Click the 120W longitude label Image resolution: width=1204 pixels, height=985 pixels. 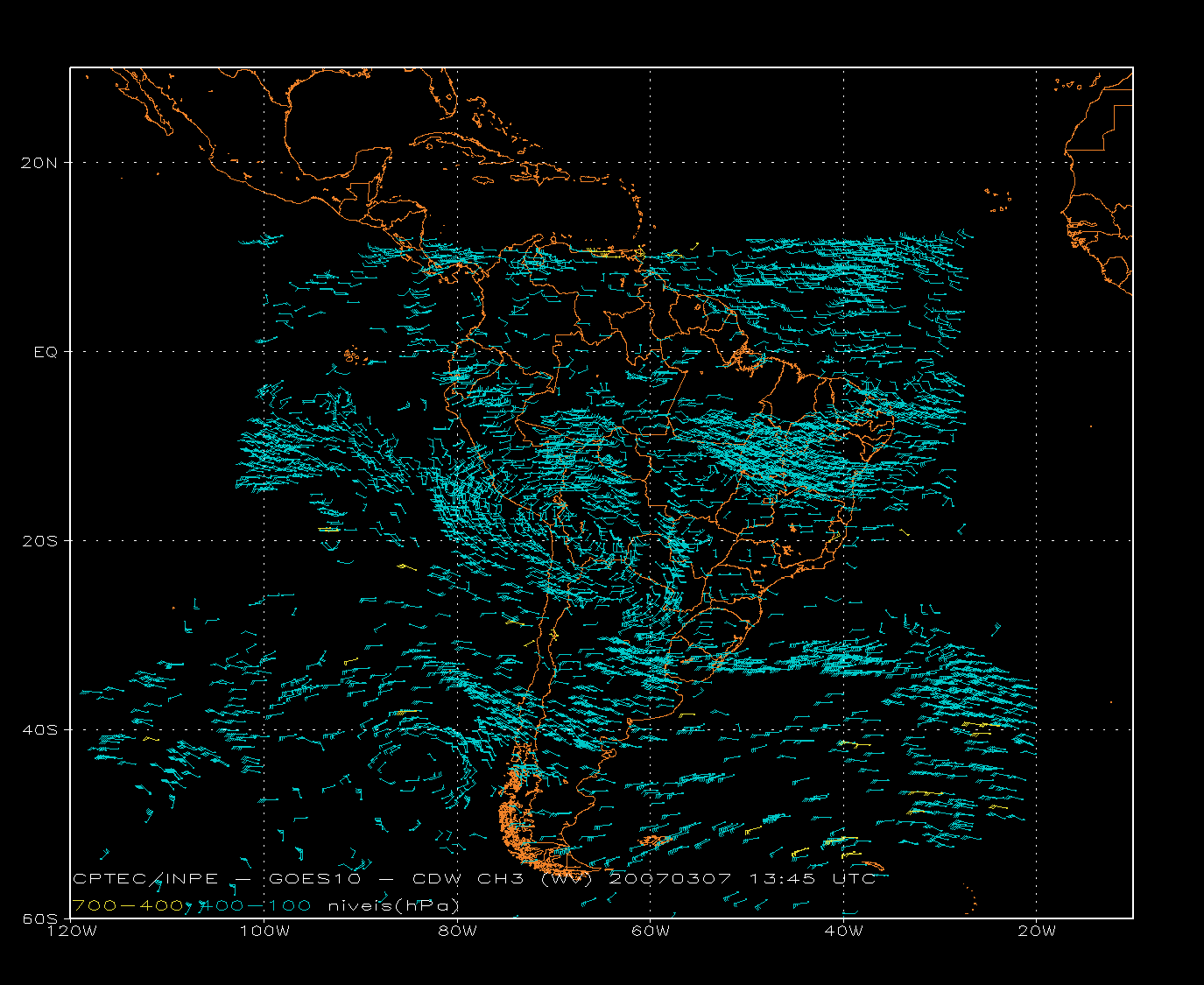point(71,931)
